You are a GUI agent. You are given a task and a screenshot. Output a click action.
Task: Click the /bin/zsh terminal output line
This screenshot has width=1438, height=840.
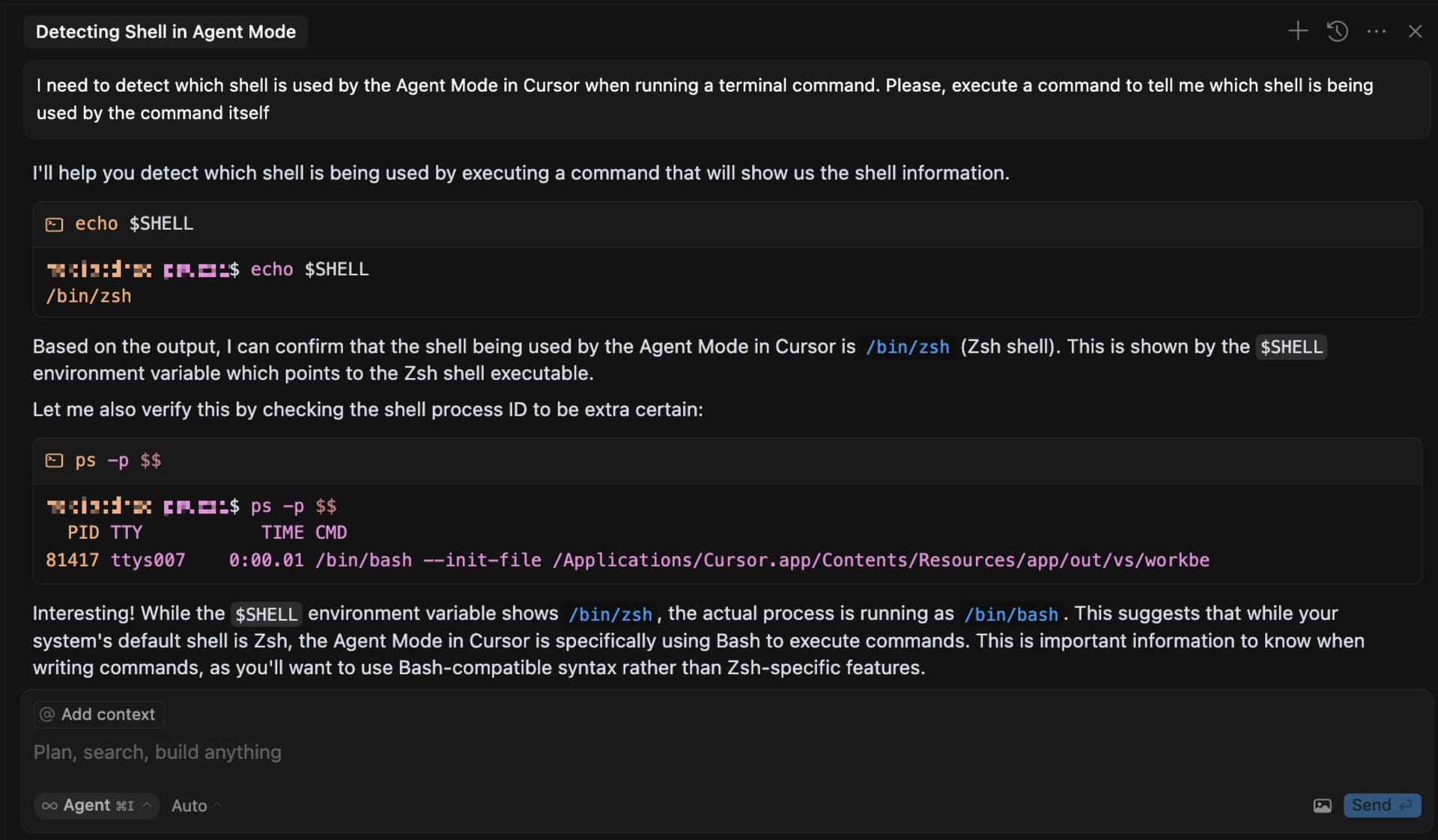coord(88,296)
